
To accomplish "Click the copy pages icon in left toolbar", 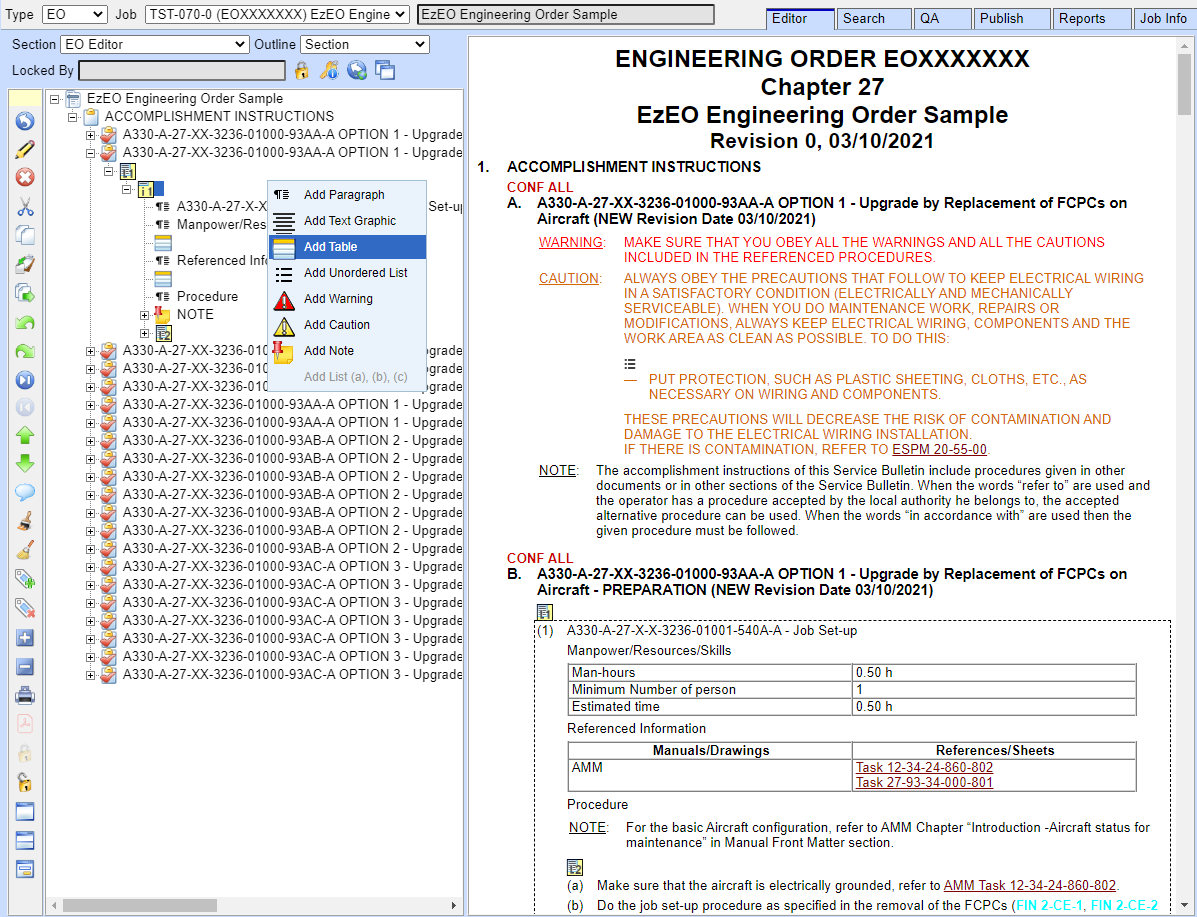I will point(25,235).
